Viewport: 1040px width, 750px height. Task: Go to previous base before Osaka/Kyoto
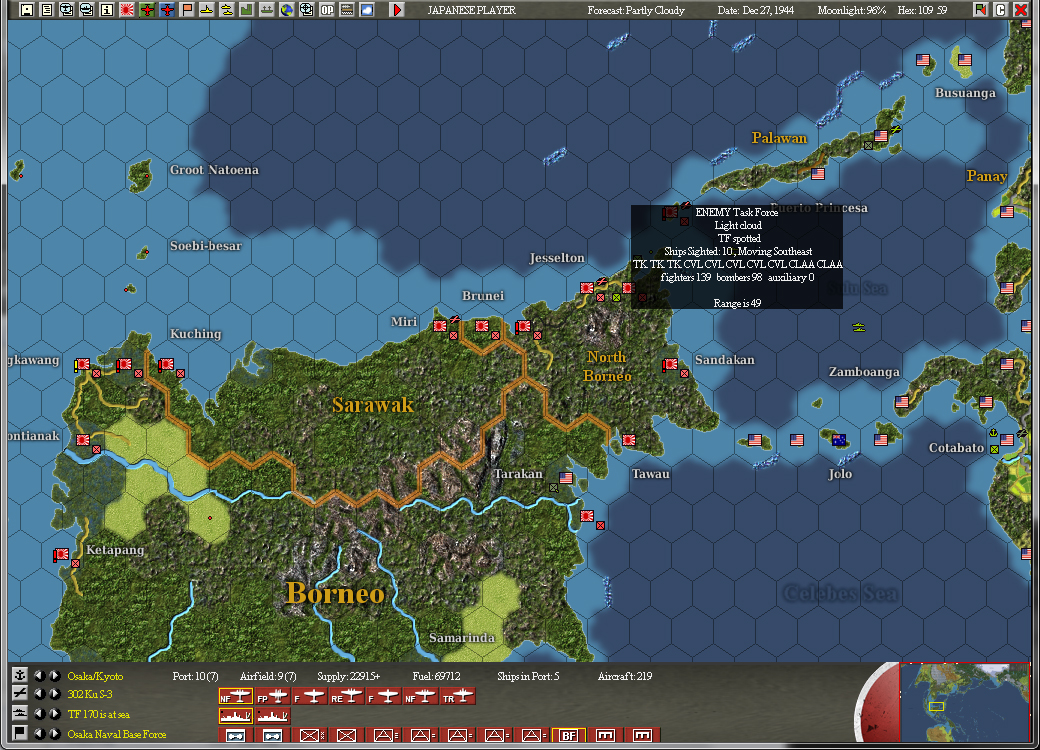[x=40, y=675]
